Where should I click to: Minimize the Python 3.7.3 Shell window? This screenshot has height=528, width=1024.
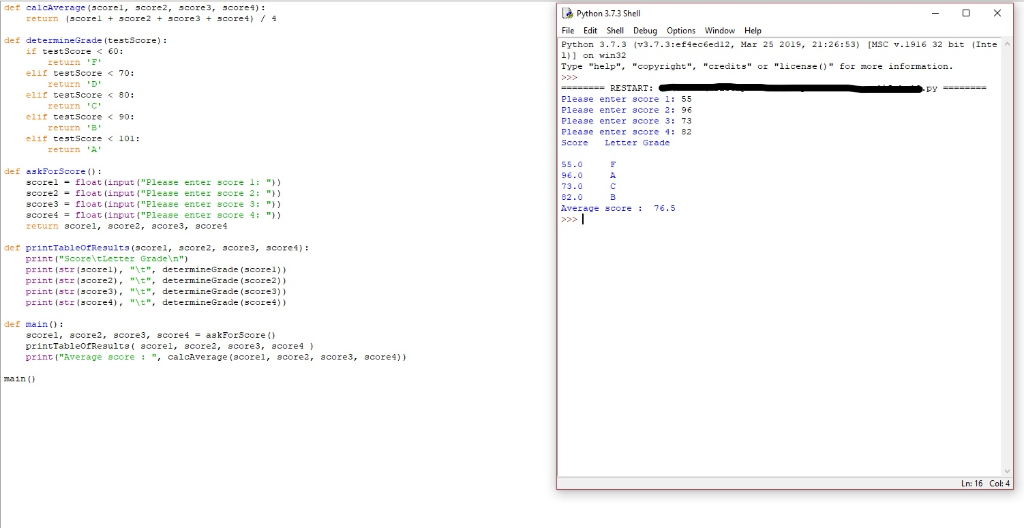(x=935, y=13)
